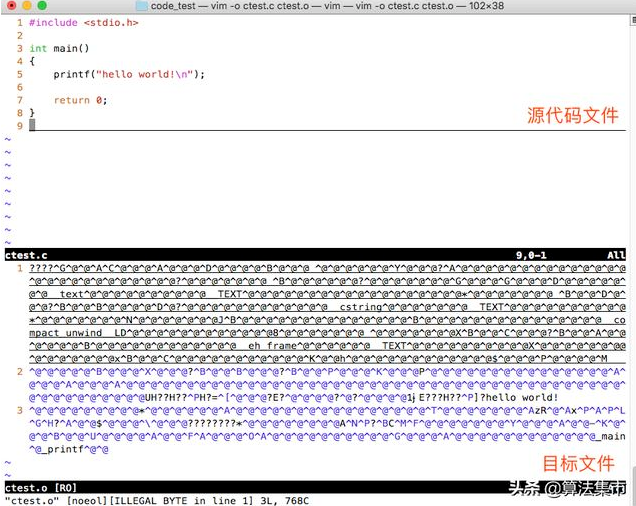Click the 'int' keyword on line 3

tap(38, 48)
